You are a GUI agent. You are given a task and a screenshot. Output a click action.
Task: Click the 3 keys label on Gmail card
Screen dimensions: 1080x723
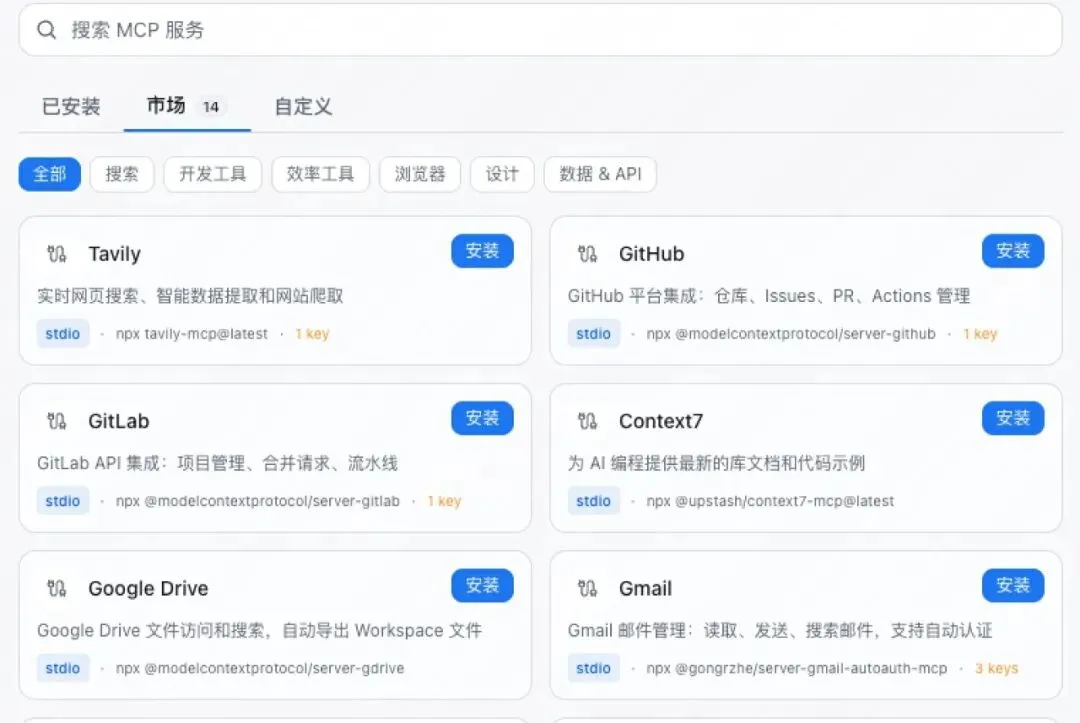pos(996,669)
